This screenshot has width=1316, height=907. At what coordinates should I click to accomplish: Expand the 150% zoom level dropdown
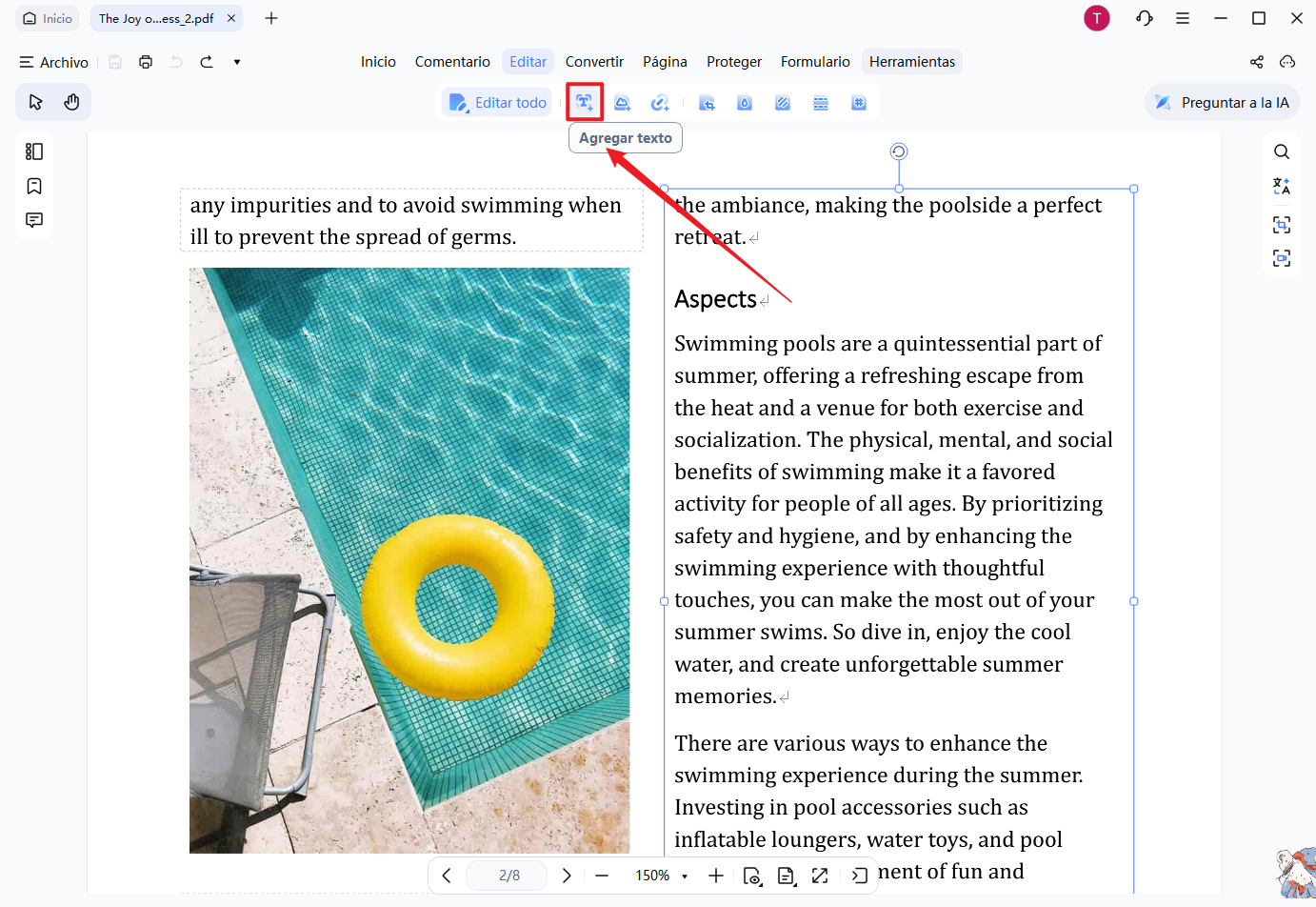[x=662, y=876]
